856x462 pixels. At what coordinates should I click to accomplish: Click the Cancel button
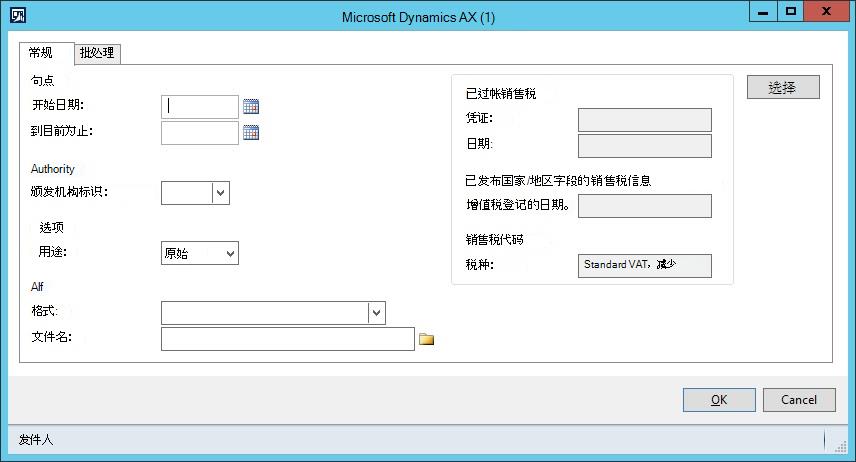tap(799, 400)
